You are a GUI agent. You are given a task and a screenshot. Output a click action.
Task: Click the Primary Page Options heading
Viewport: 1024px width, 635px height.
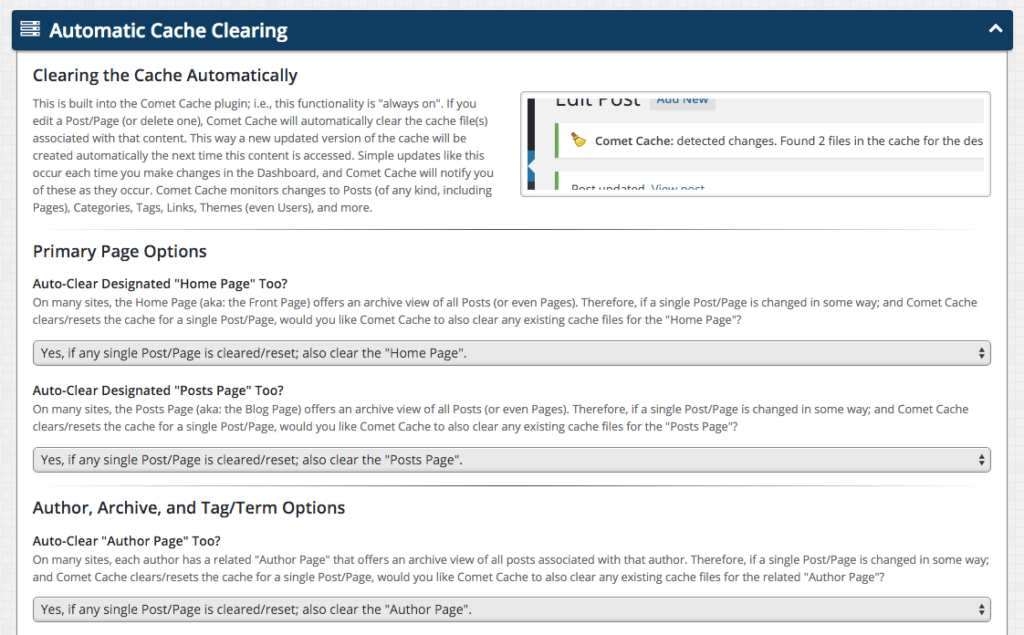[x=120, y=251]
